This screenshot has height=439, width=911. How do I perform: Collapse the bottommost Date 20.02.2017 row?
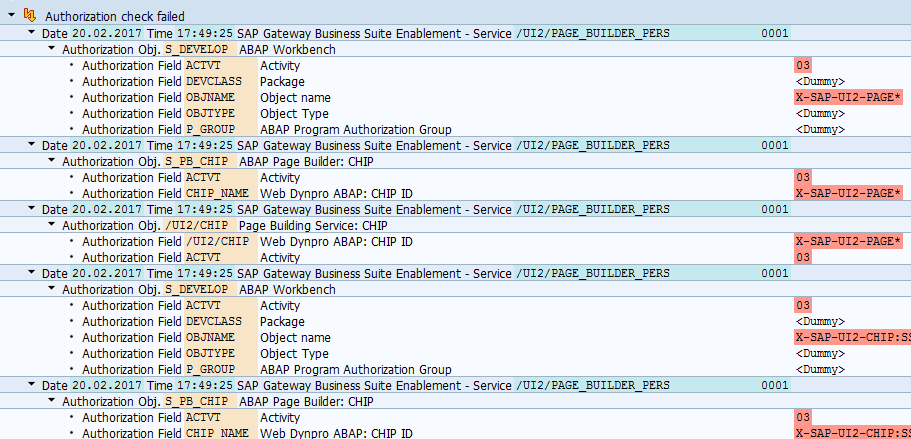32,385
